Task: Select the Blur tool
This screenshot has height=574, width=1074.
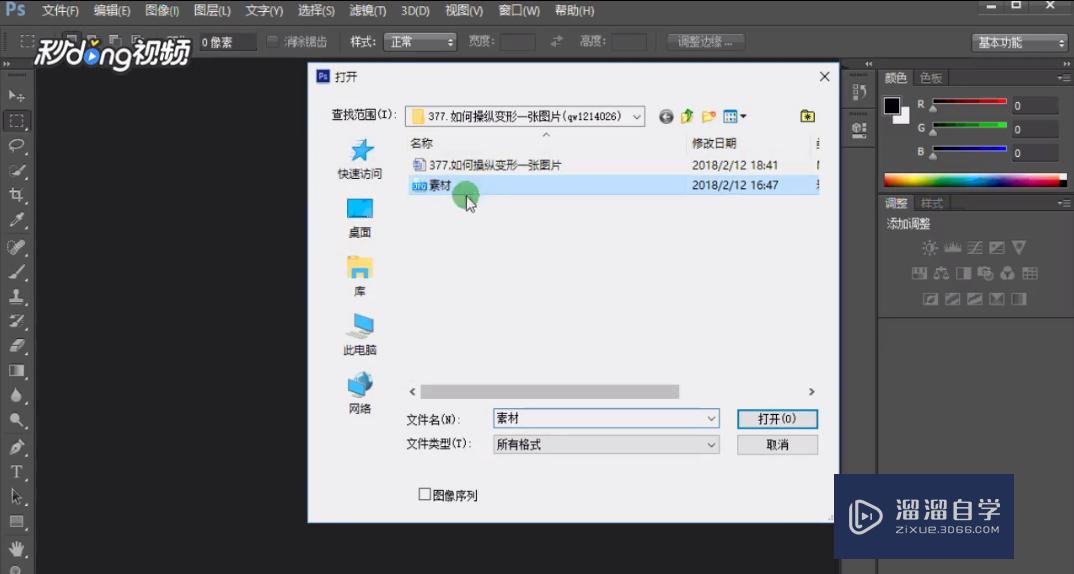Action: 16,395
